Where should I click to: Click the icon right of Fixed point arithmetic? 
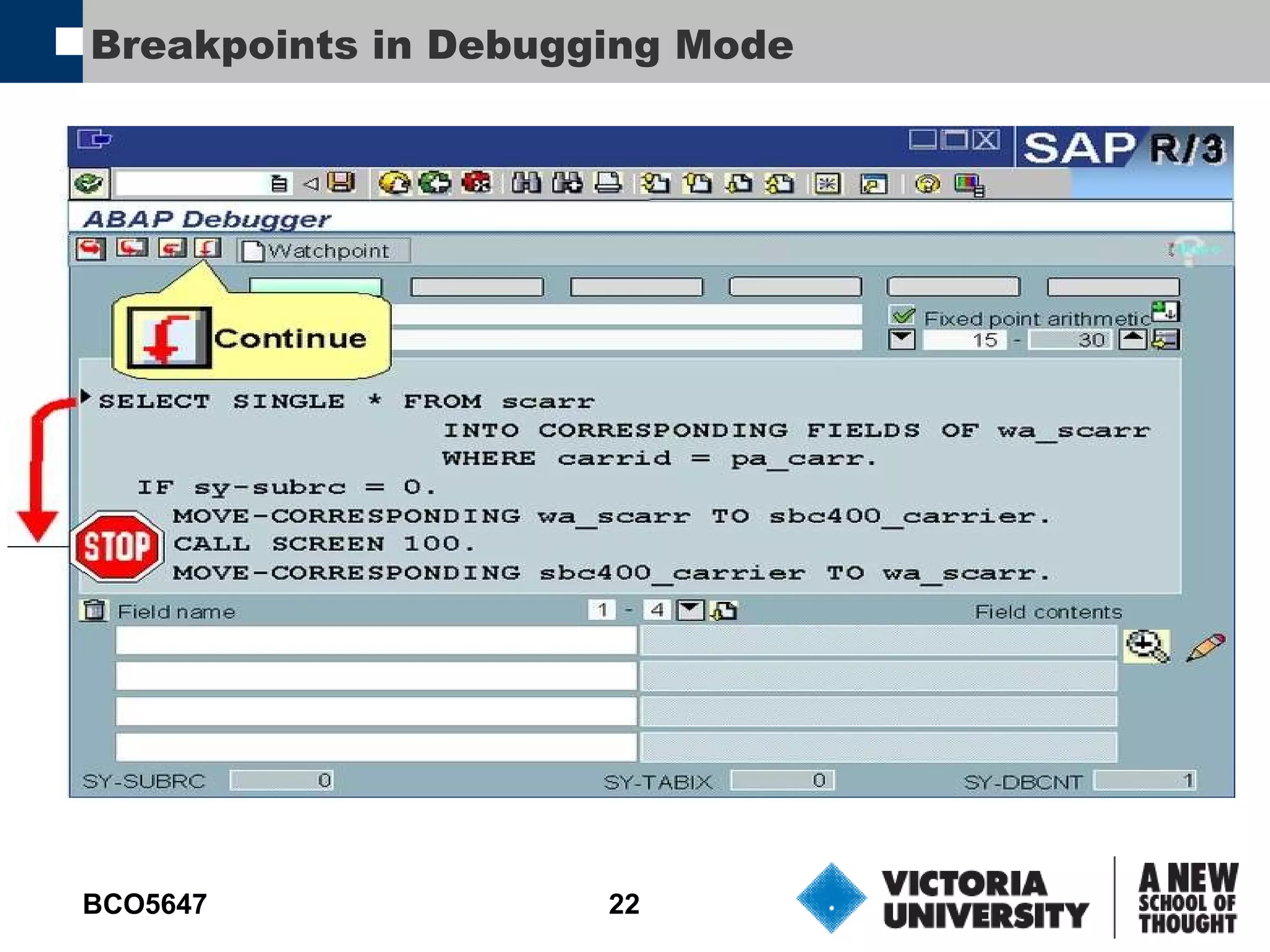(1166, 311)
